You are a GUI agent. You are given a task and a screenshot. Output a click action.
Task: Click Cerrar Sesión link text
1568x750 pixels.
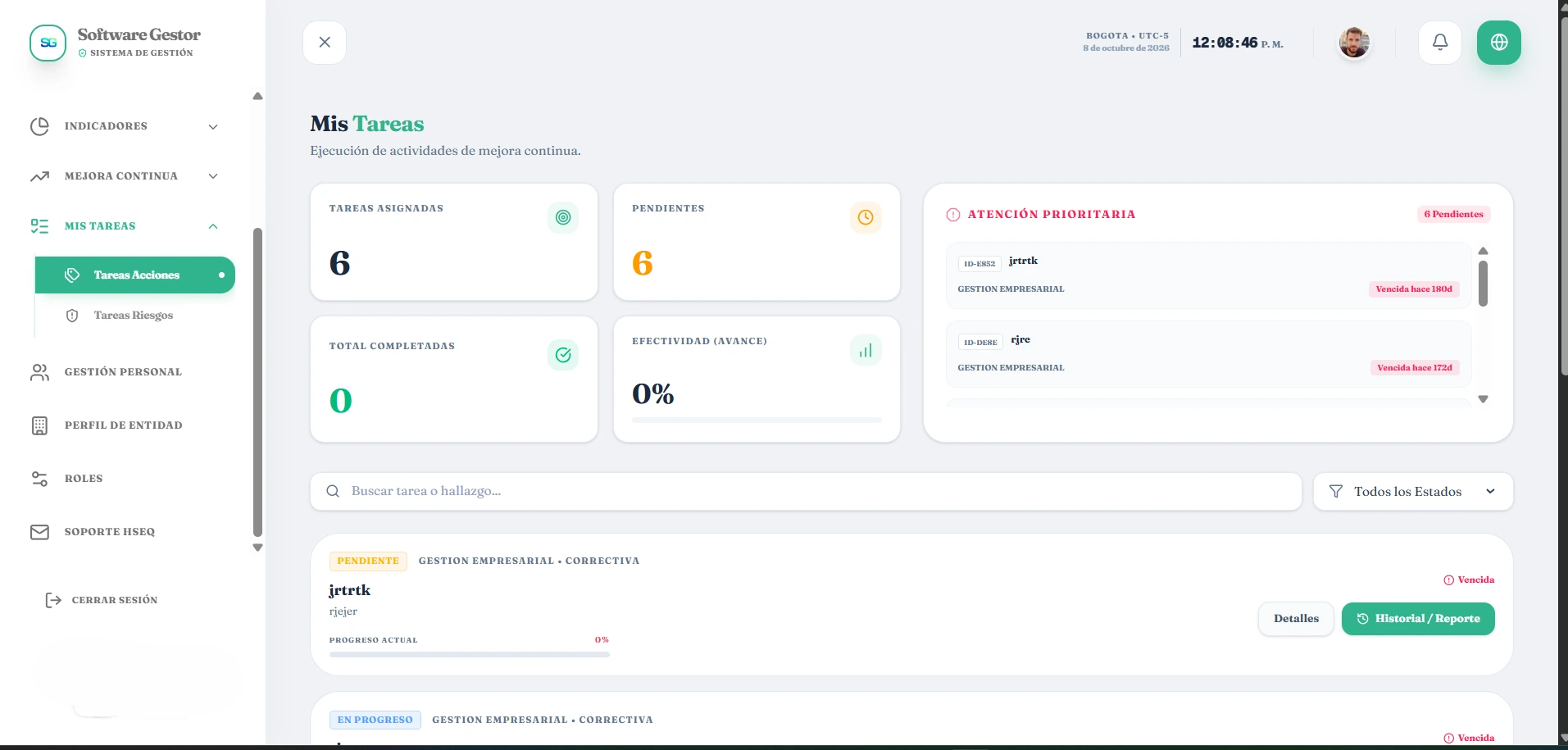(x=115, y=600)
